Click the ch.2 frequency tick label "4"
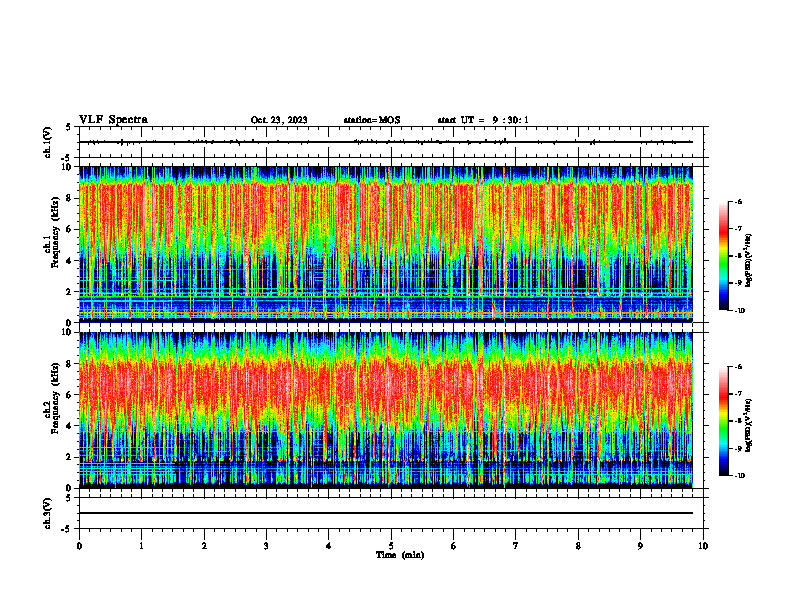This screenshot has height=612, width=792. tap(70, 426)
